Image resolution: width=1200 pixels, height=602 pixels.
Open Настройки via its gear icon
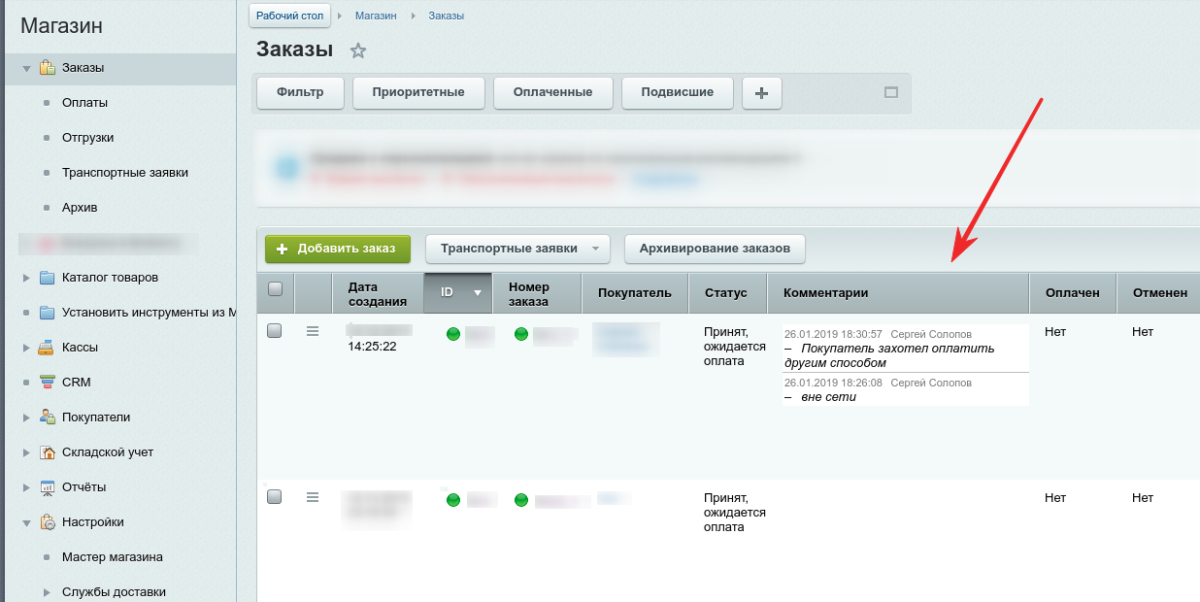[x=46, y=522]
